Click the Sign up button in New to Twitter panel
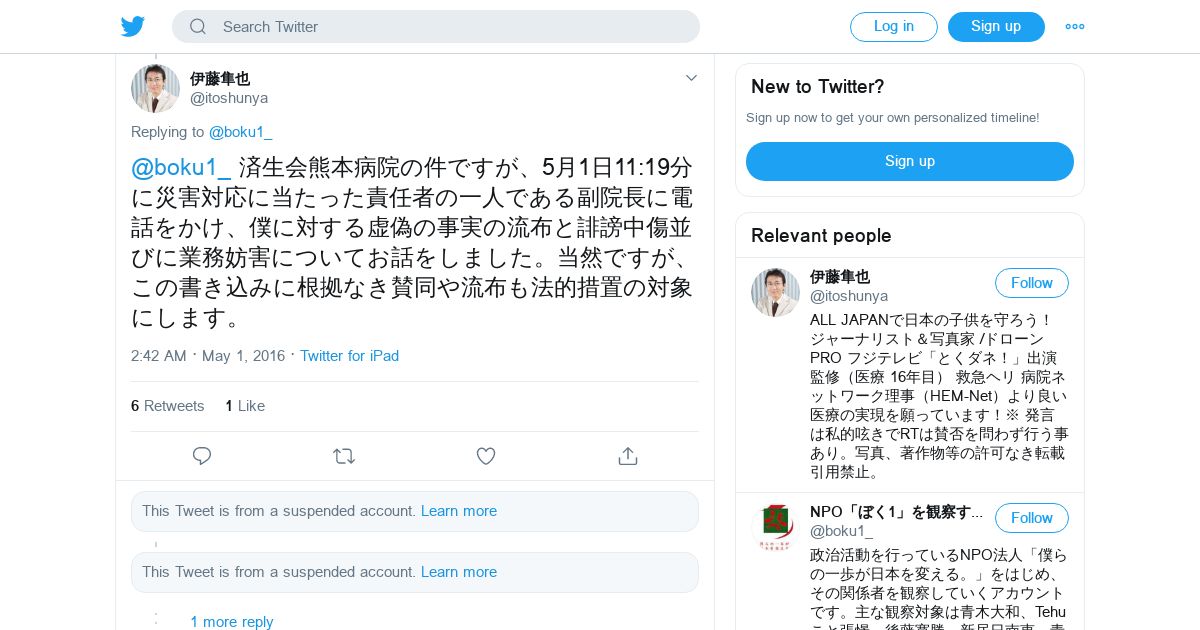Viewport: 1200px width, 630px height. (x=910, y=161)
